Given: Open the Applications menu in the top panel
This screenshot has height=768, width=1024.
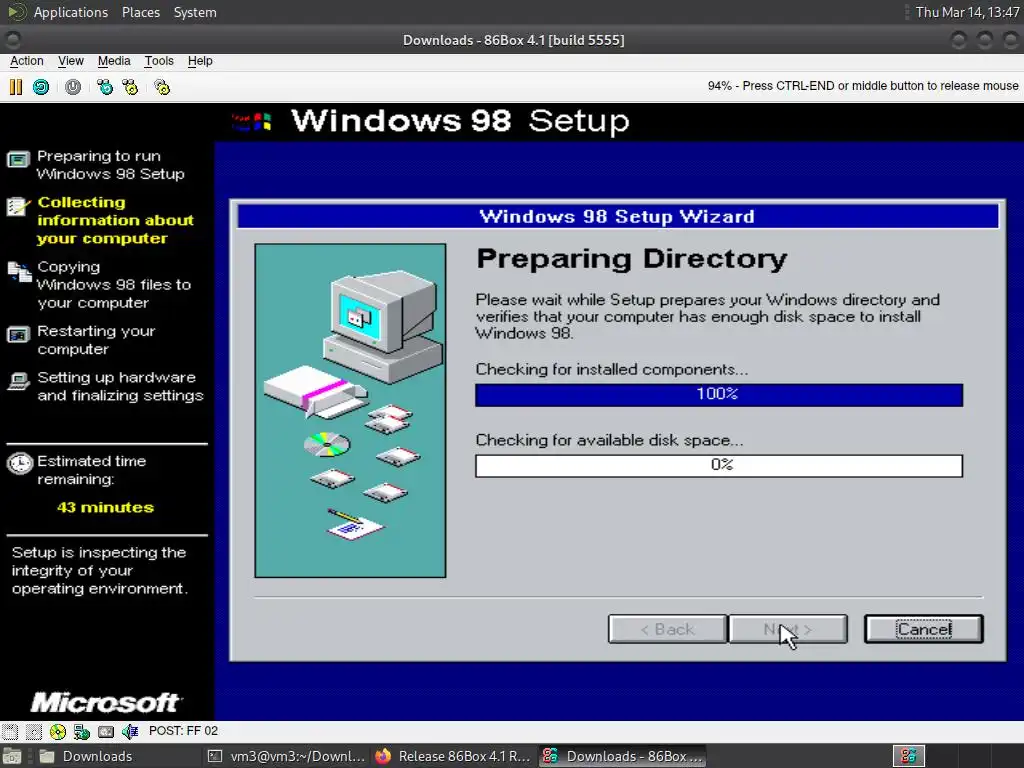Looking at the screenshot, I should click(71, 12).
